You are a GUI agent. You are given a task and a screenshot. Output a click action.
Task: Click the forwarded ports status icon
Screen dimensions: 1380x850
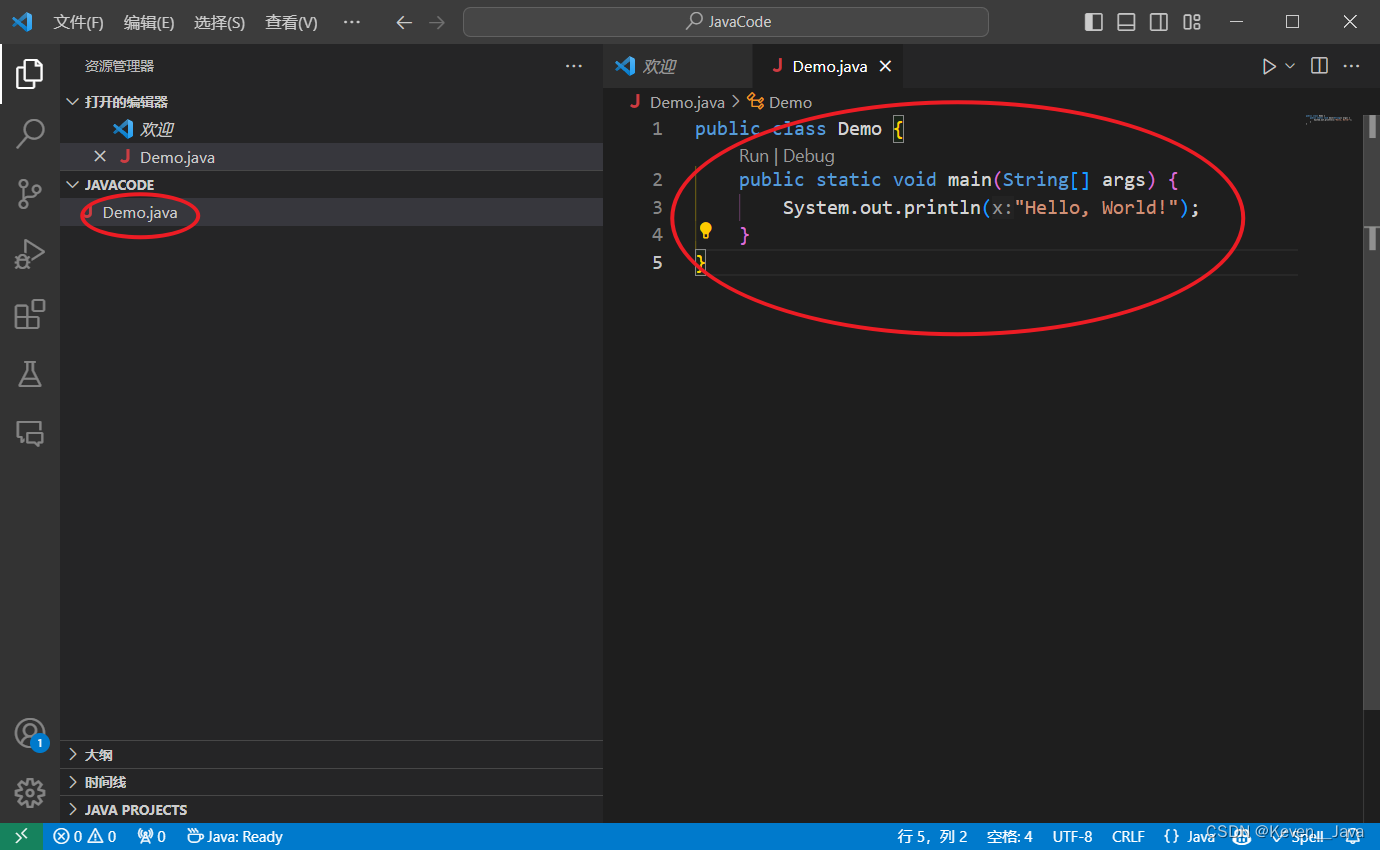click(x=151, y=836)
